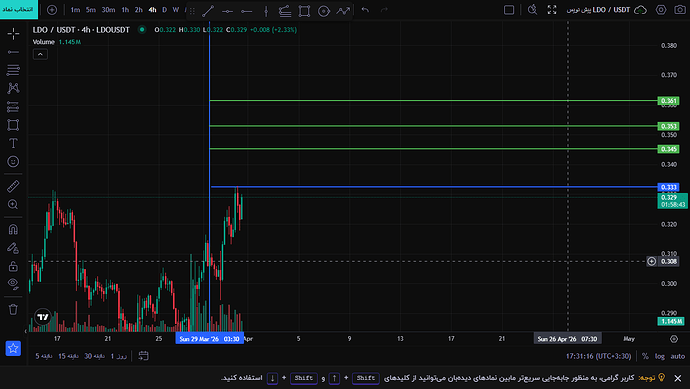Hide all drawings with eye icon

click(13, 284)
